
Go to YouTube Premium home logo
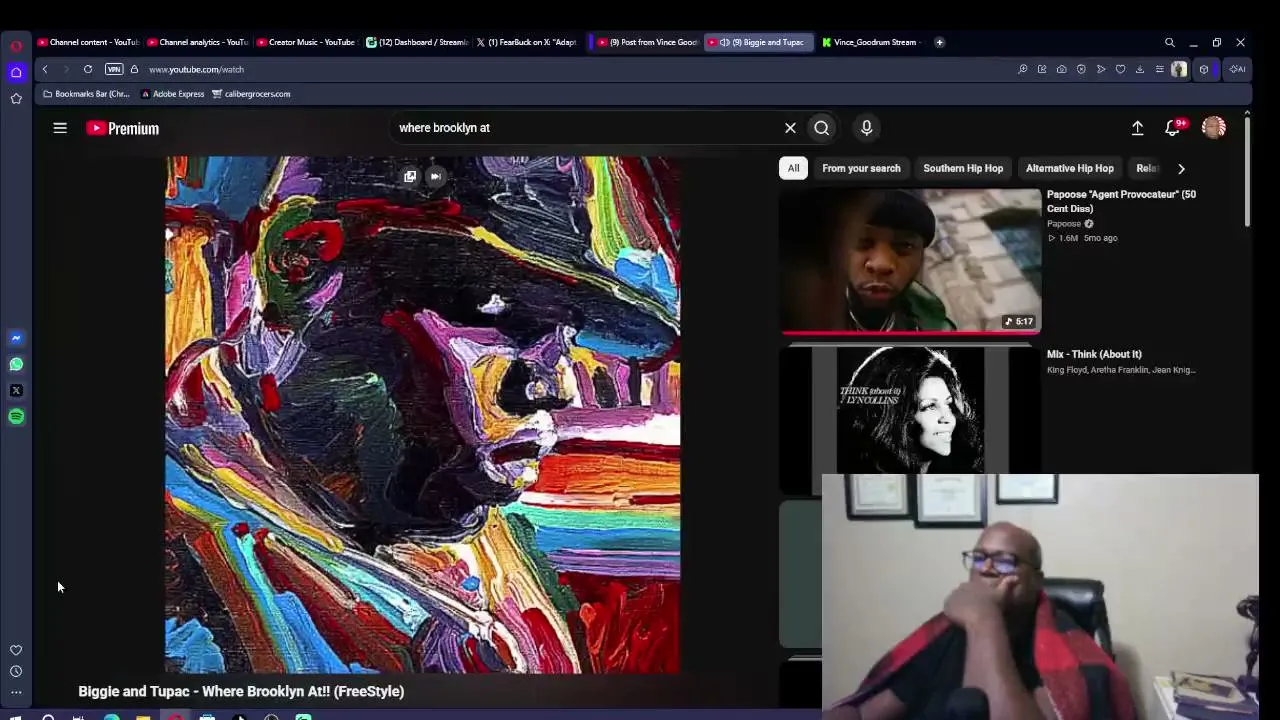tap(123, 128)
